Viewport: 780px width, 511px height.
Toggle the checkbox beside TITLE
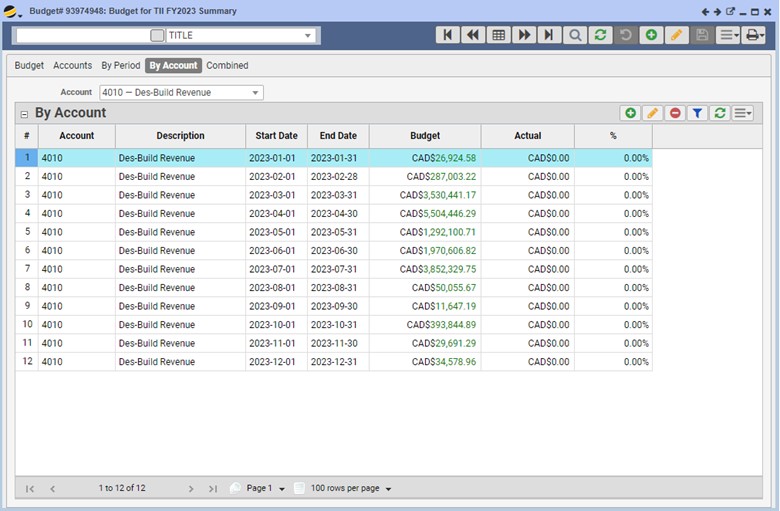(x=157, y=35)
